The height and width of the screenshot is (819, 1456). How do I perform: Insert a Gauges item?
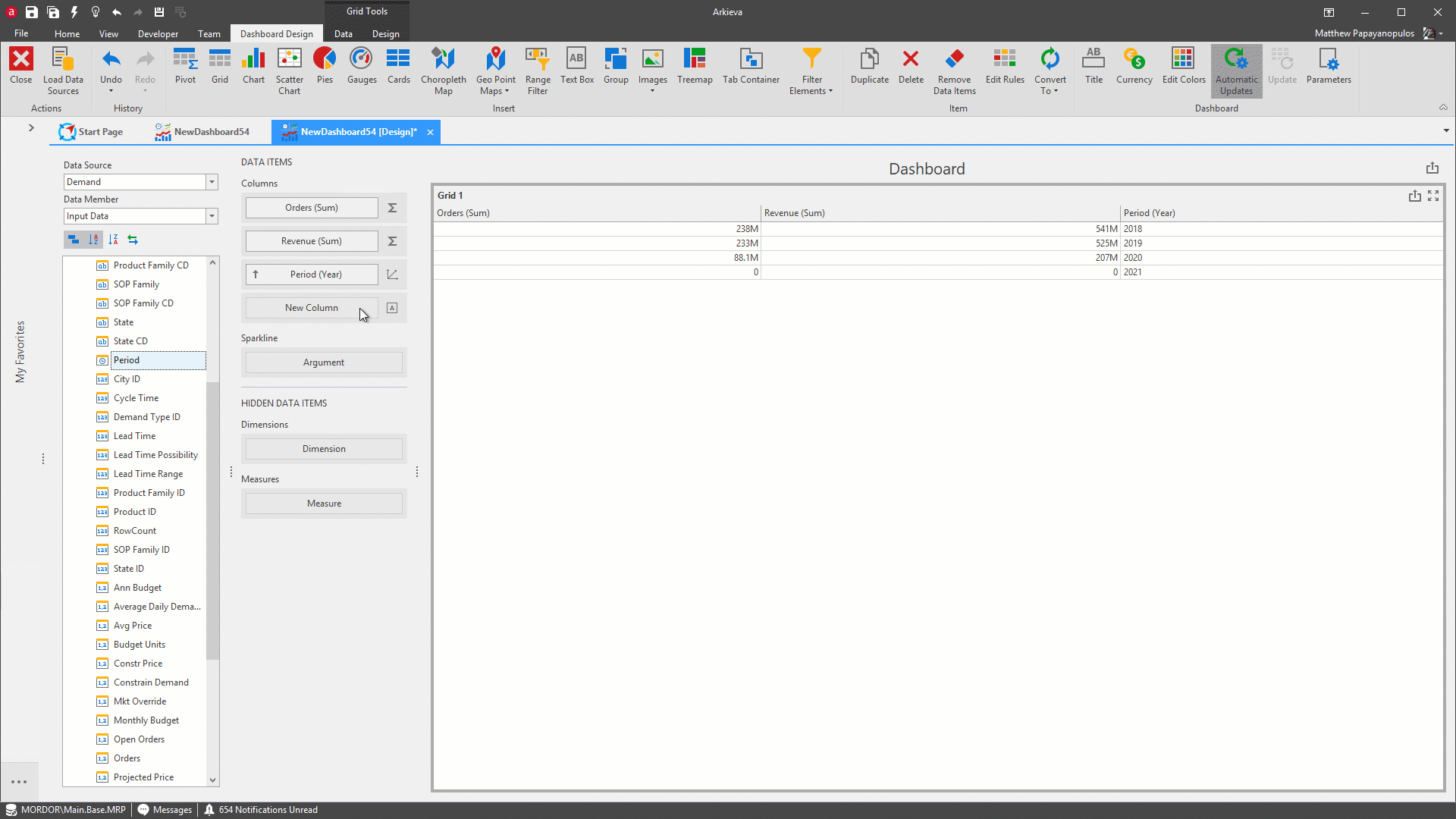pos(362,66)
